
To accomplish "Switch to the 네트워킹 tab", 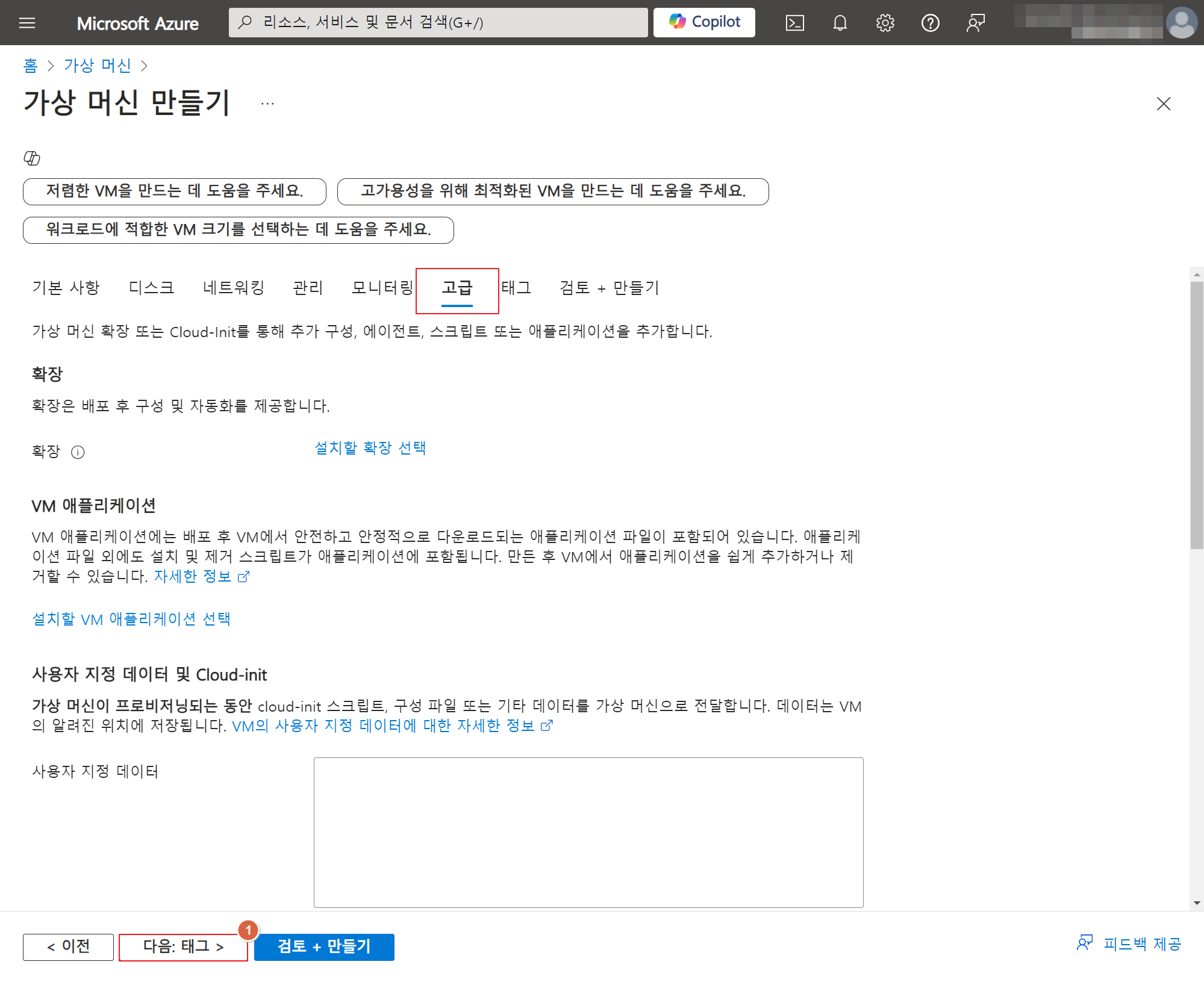I will pos(234,288).
